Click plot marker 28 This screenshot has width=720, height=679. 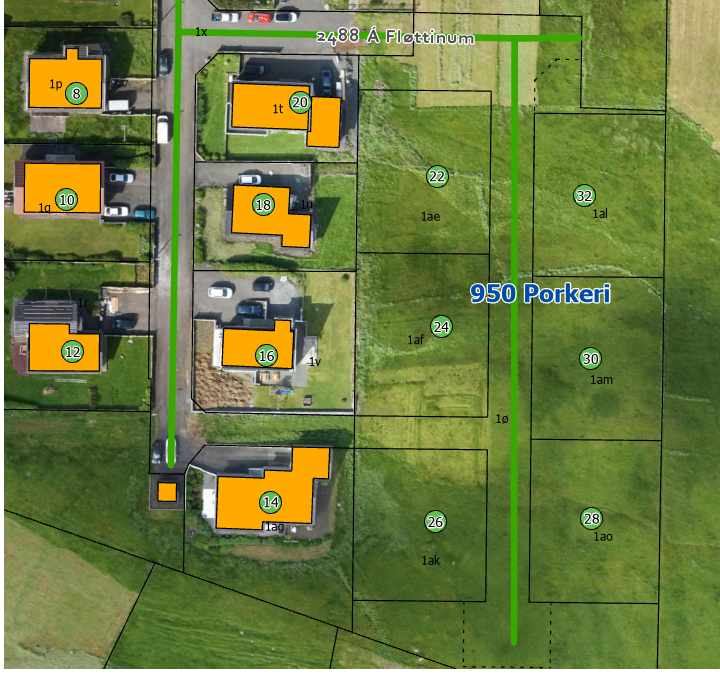(591, 518)
